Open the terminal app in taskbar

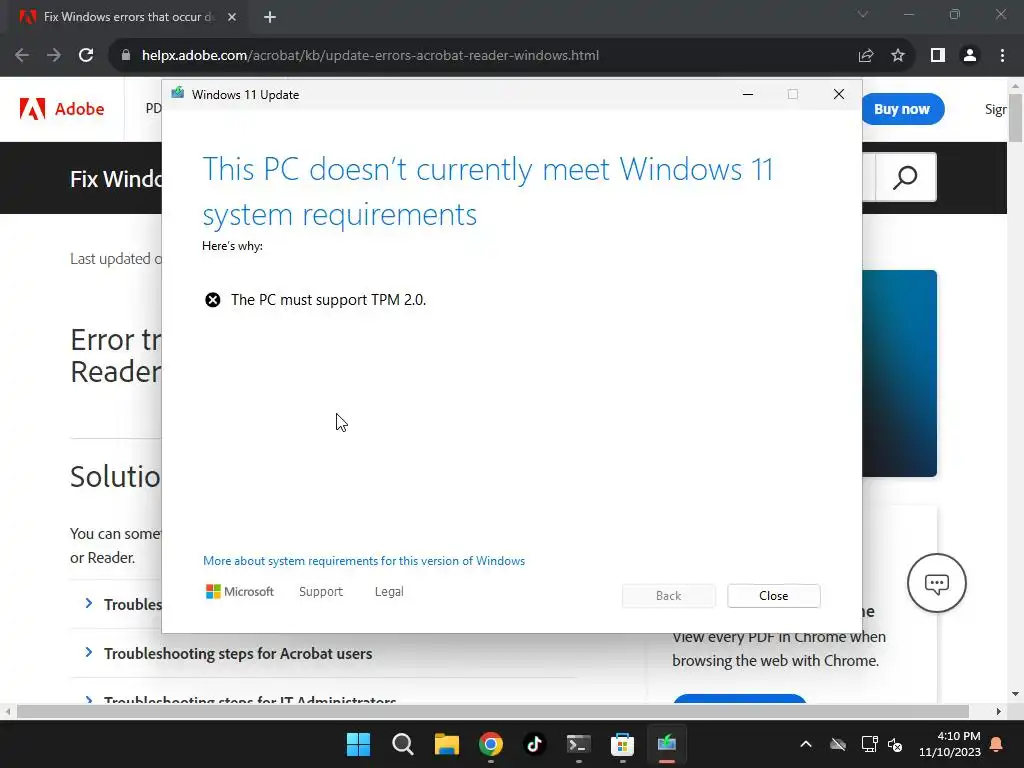[579, 744]
